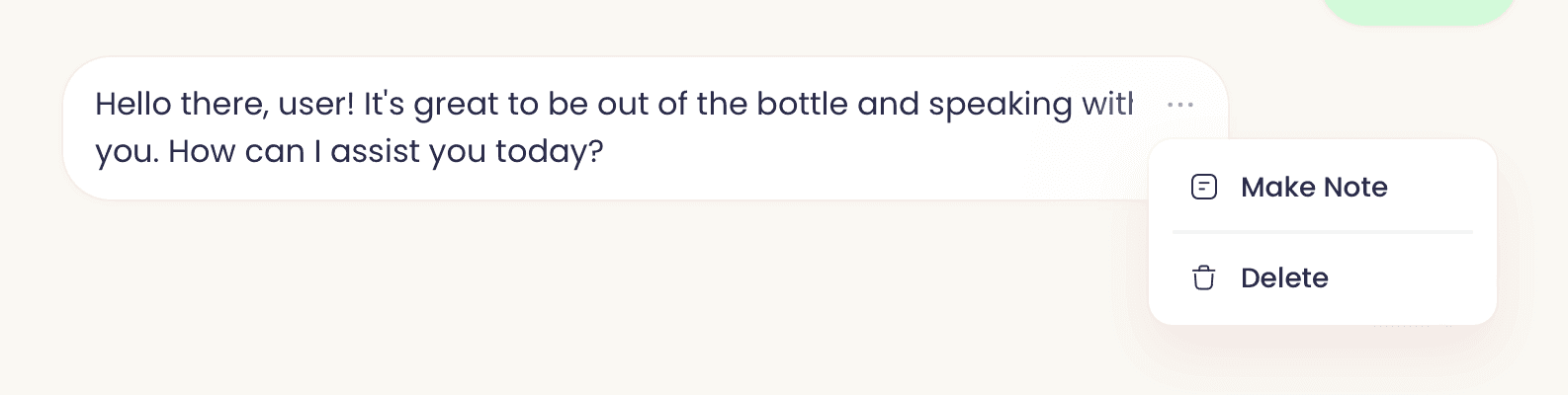The image size is (1568, 395).
Task: Click the word "speaking" in the message
Action: coord(1000,105)
